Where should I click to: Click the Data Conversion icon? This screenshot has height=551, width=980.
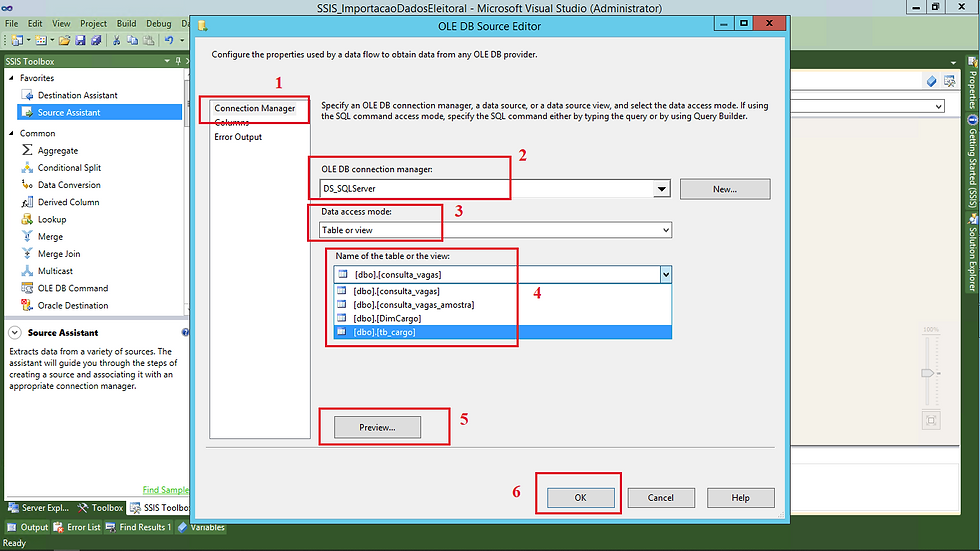tap(27, 185)
